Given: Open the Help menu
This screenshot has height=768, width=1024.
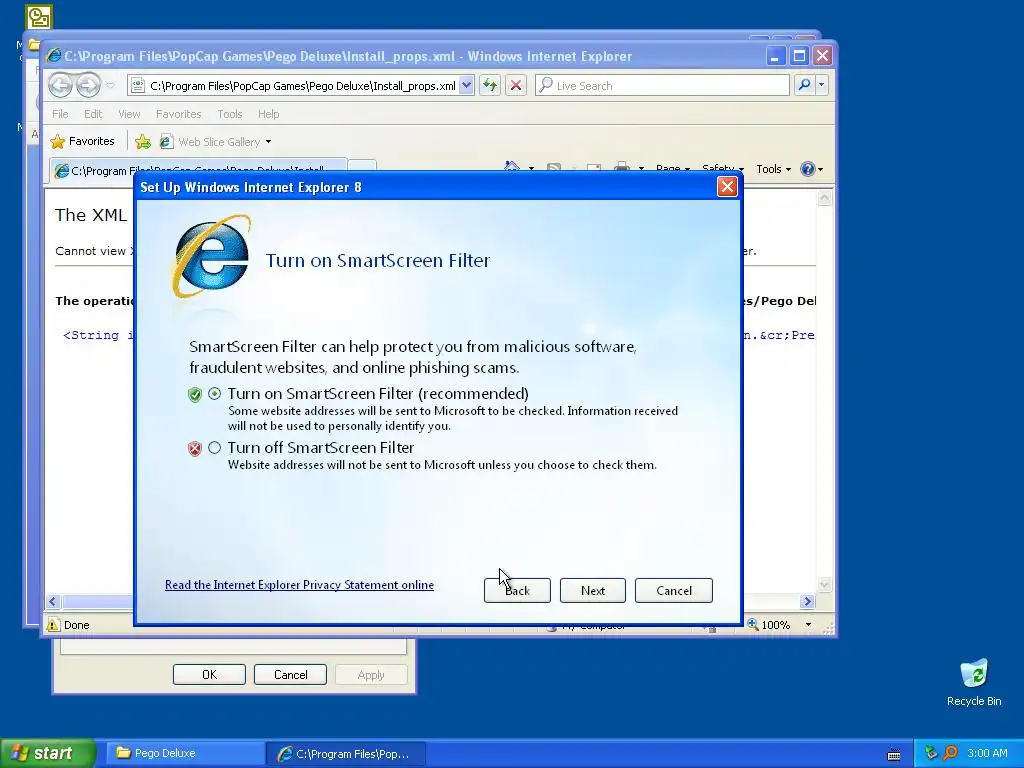Looking at the screenshot, I should tap(268, 114).
